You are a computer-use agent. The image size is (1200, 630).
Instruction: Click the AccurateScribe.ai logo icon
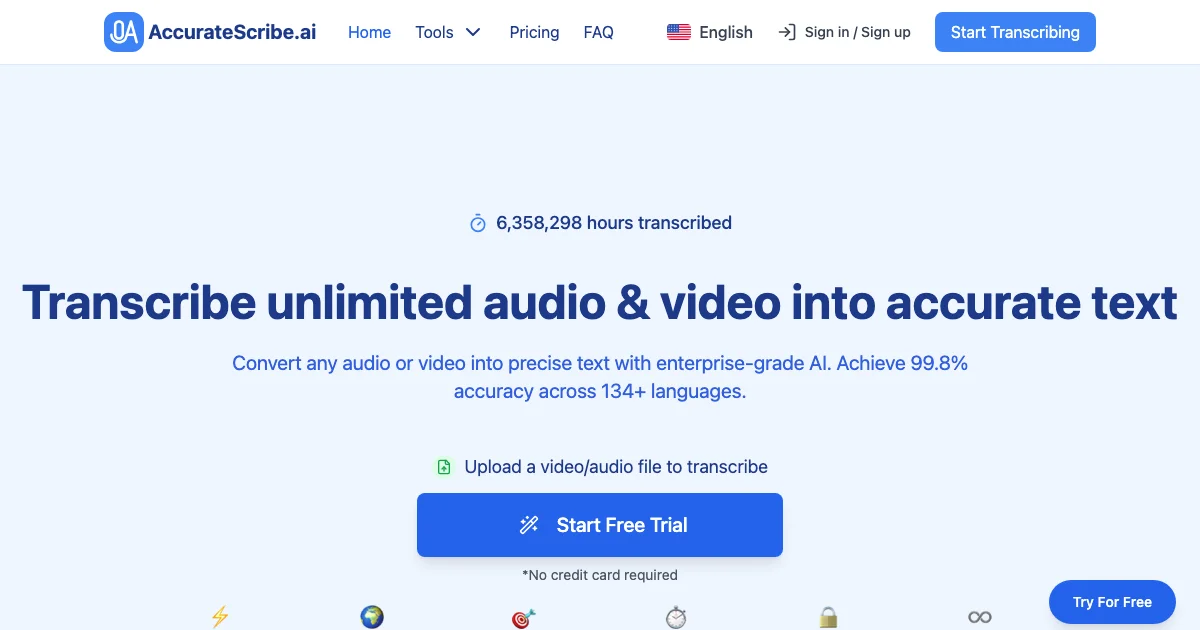point(124,32)
